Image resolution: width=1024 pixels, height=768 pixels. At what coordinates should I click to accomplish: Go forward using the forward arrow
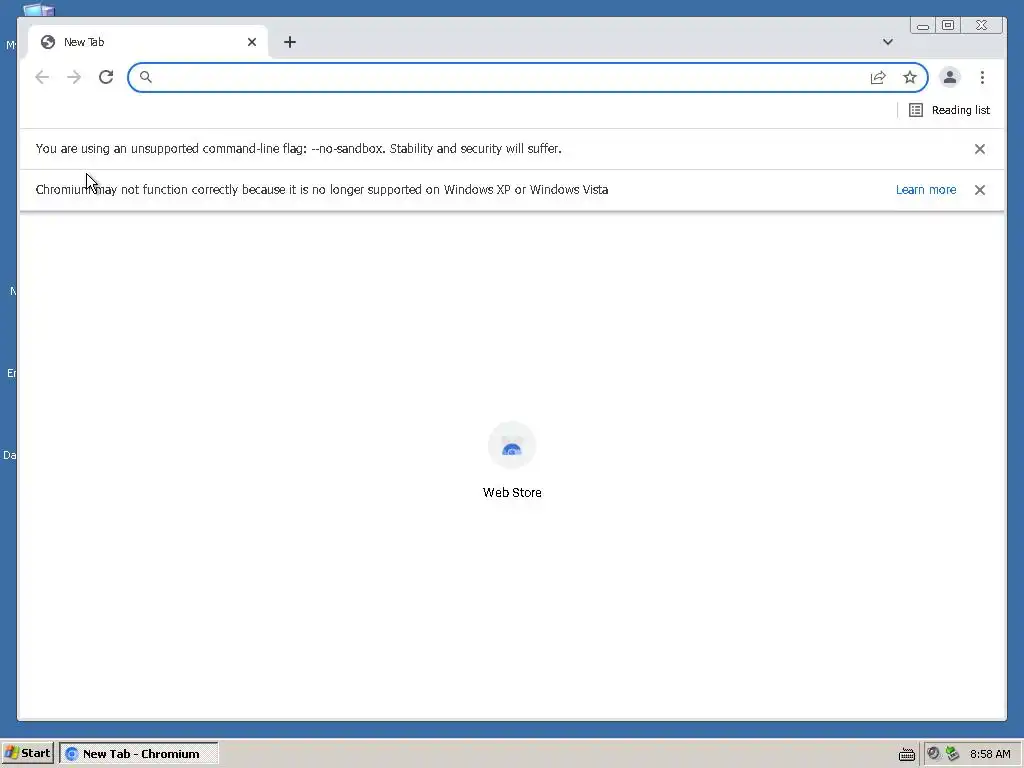point(74,77)
